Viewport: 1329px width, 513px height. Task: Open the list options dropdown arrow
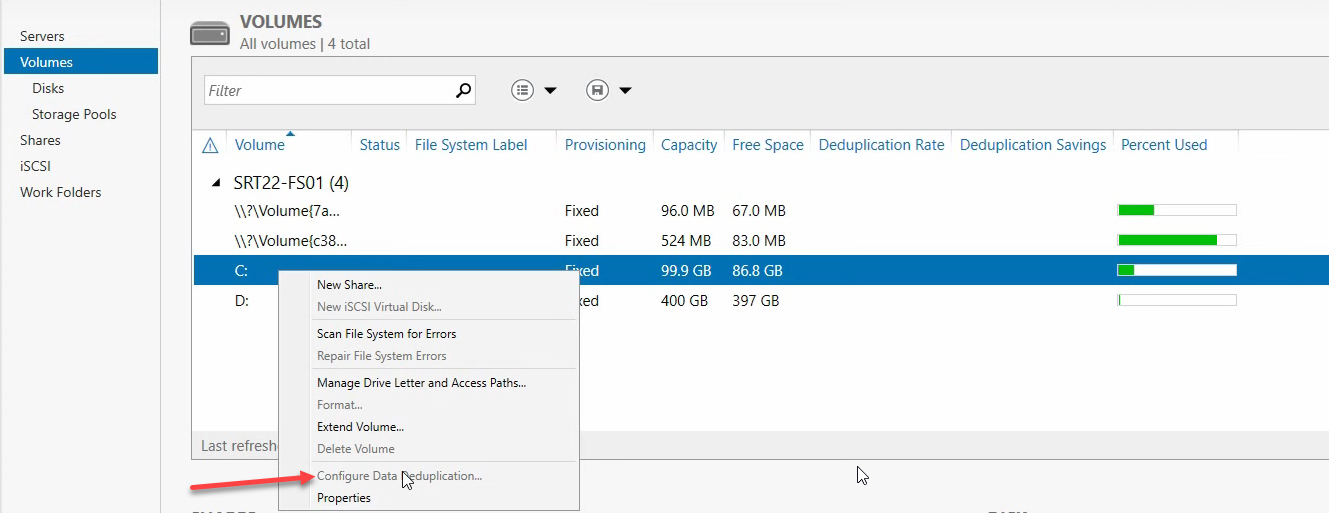tap(550, 90)
